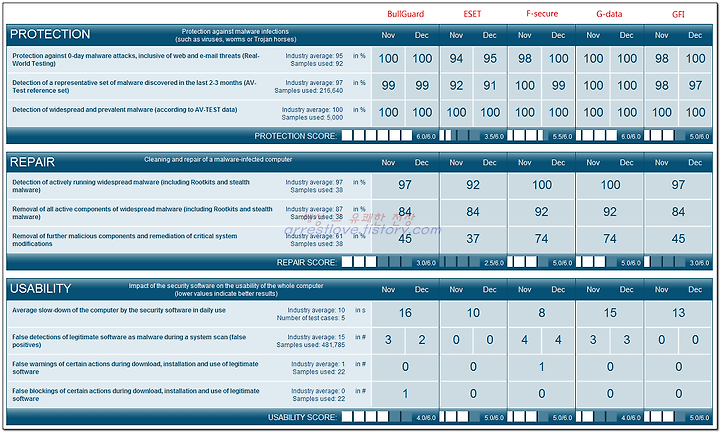Click the F-secure vendor heading

542,14
